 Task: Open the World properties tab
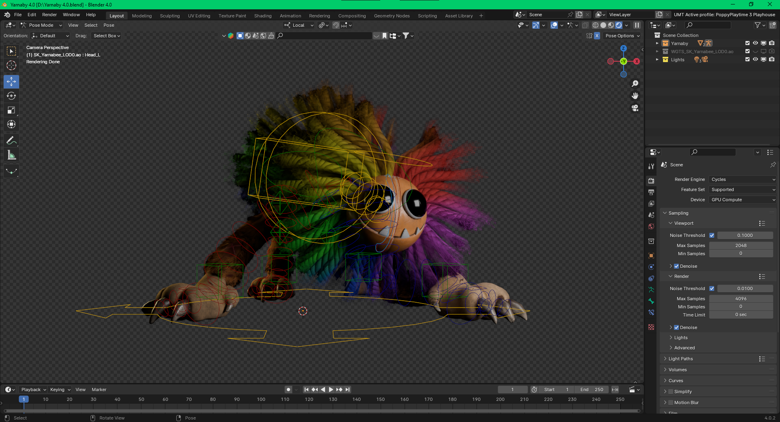pyautogui.click(x=651, y=226)
